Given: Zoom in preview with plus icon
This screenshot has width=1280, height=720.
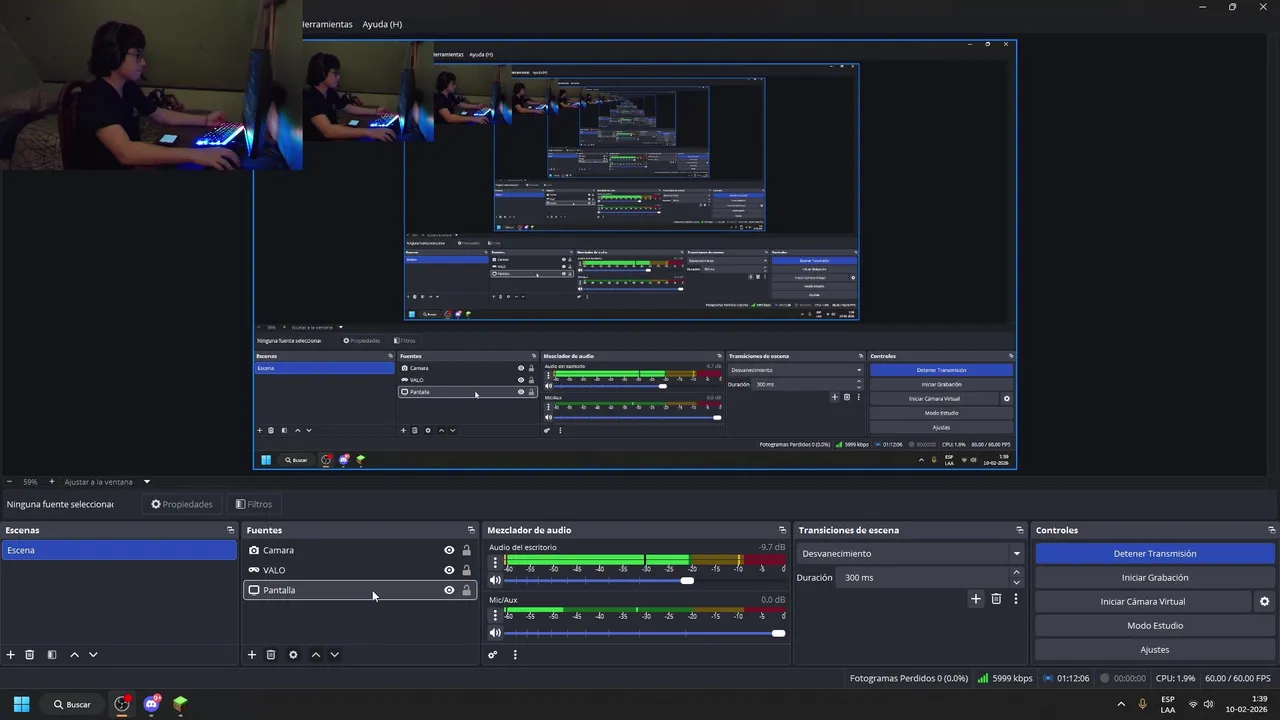Looking at the screenshot, I should (52, 482).
